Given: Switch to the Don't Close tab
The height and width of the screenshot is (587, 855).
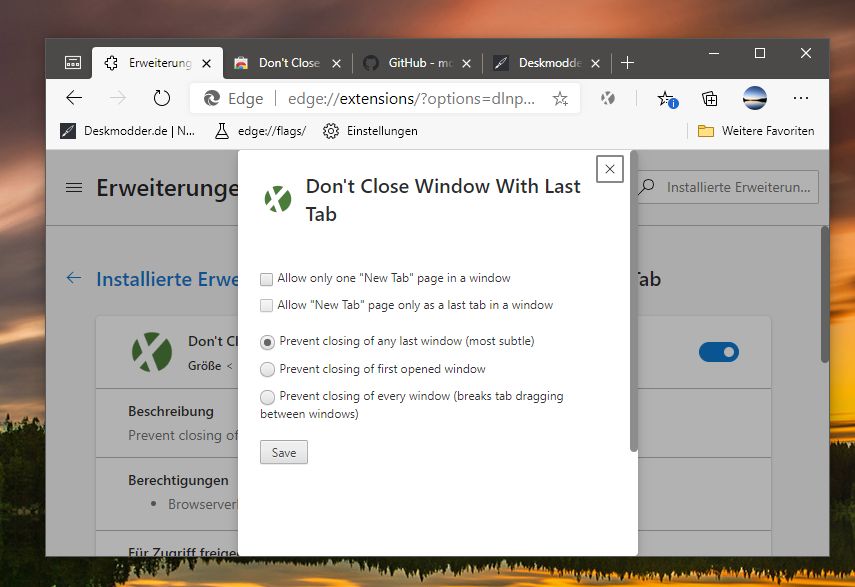Looking at the screenshot, I should tap(289, 63).
